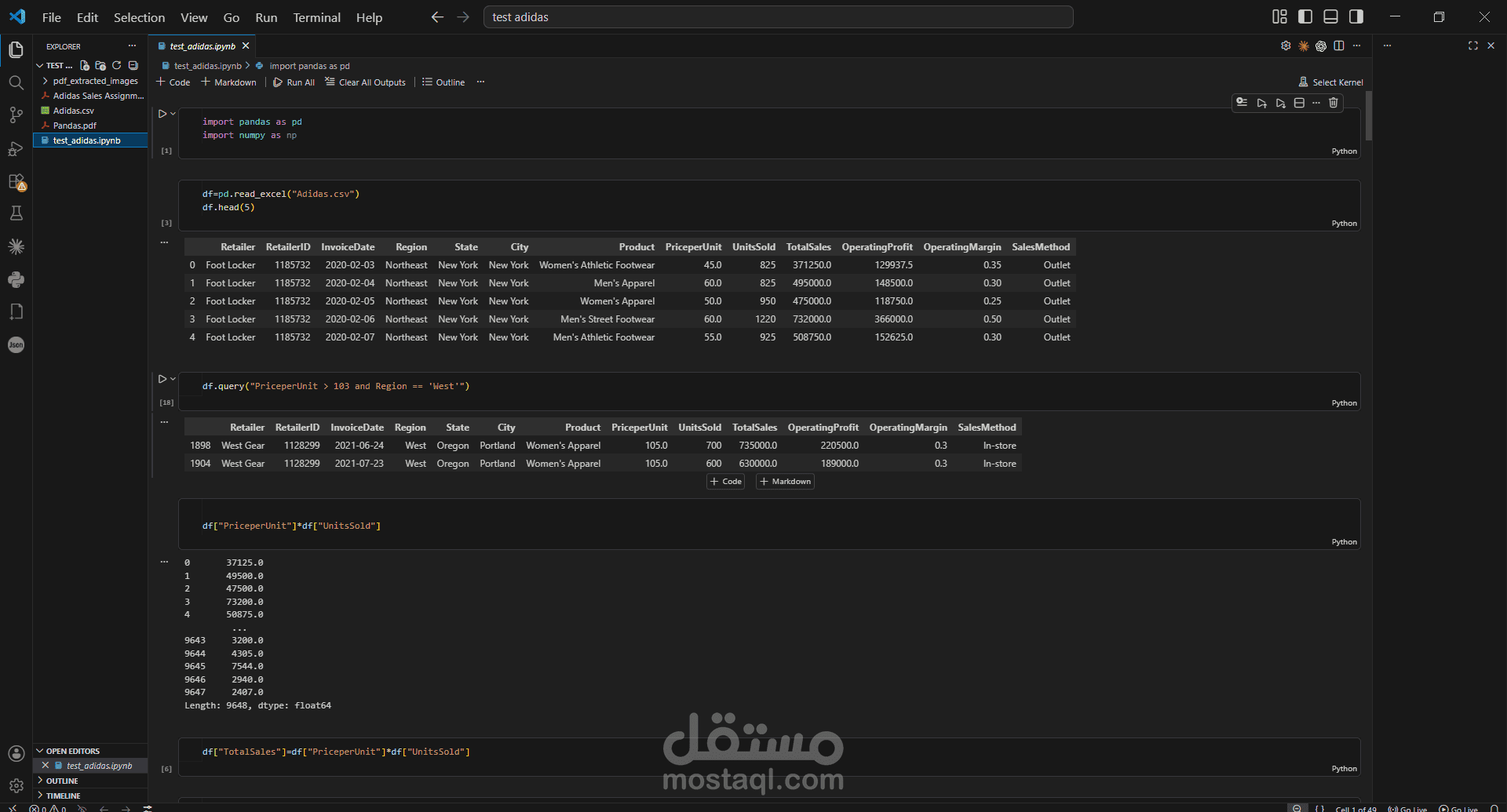Split the editor to the right

click(x=1339, y=46)
